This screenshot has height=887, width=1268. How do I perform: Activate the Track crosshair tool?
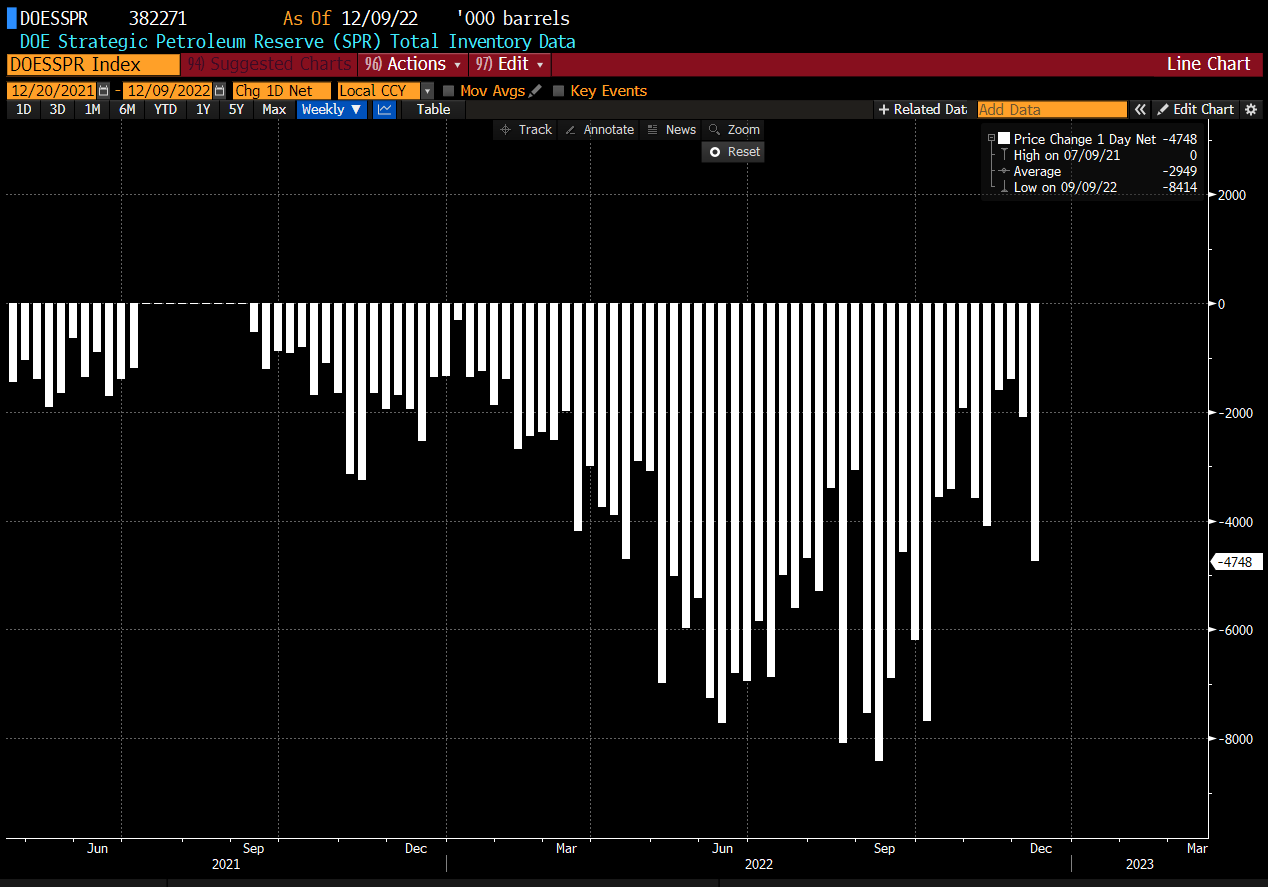point(526,129)
